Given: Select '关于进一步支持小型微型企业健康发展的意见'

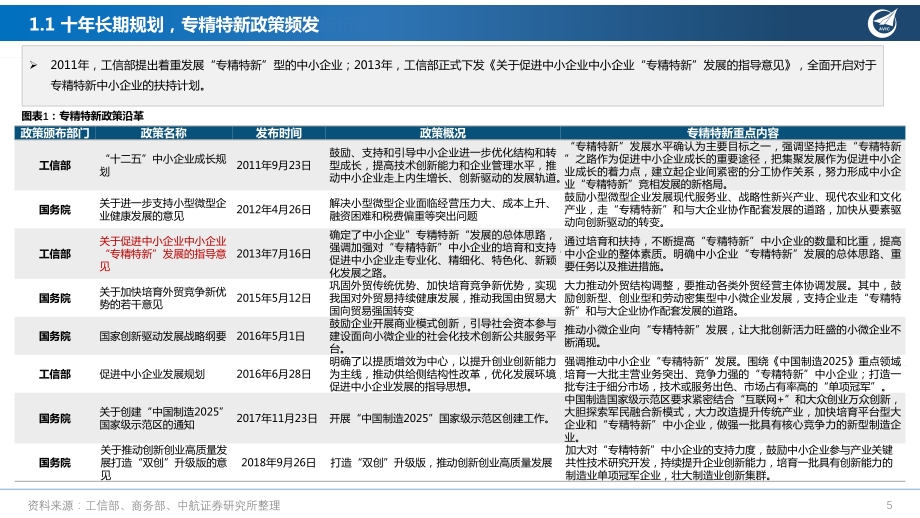Looking at the screenshot, I should (163, 209).
